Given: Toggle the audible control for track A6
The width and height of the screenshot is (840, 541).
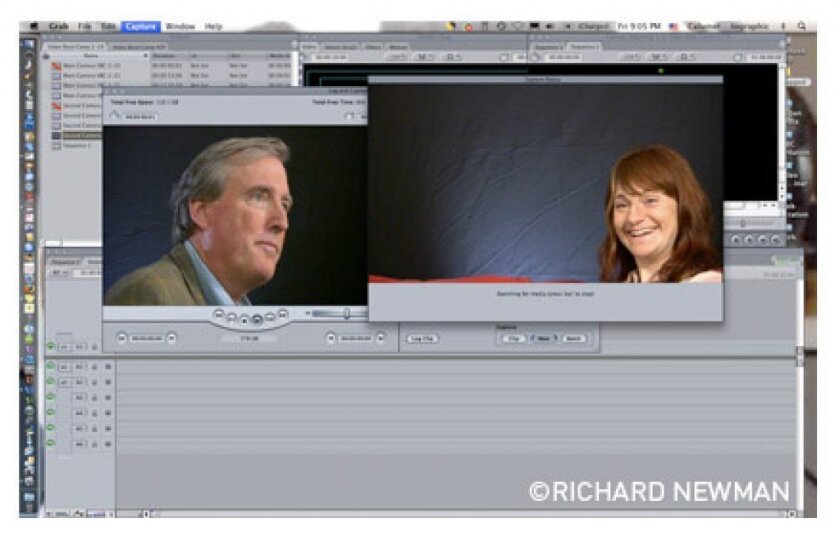Looking at the screenshot, I should [51, 444].
